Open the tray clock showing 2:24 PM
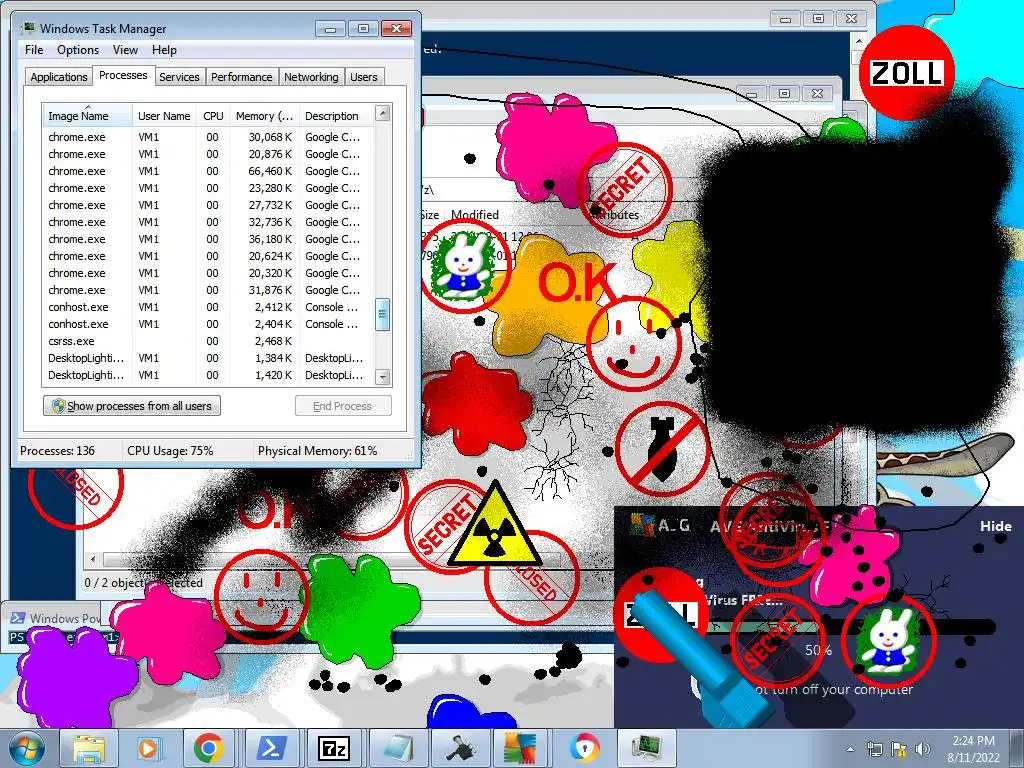 (973, 749)
